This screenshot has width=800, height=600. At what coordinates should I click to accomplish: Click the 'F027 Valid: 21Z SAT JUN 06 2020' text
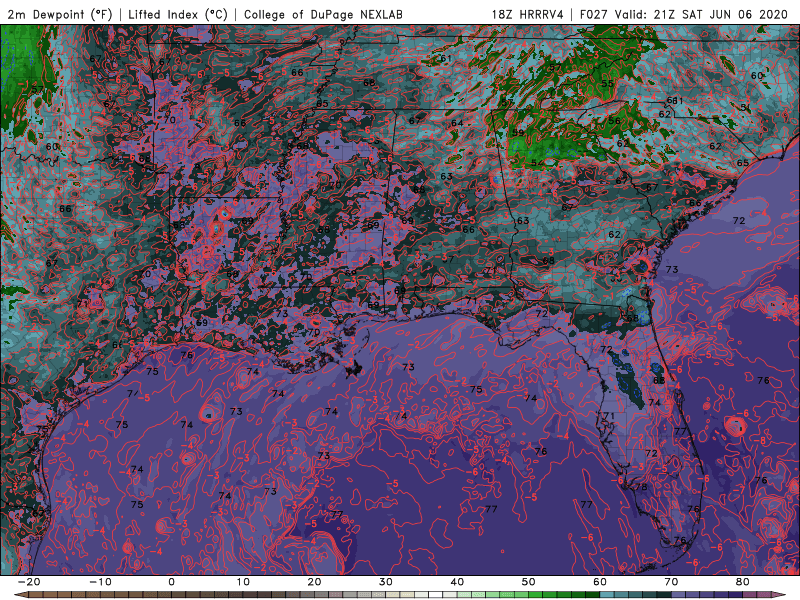point(684,14)
